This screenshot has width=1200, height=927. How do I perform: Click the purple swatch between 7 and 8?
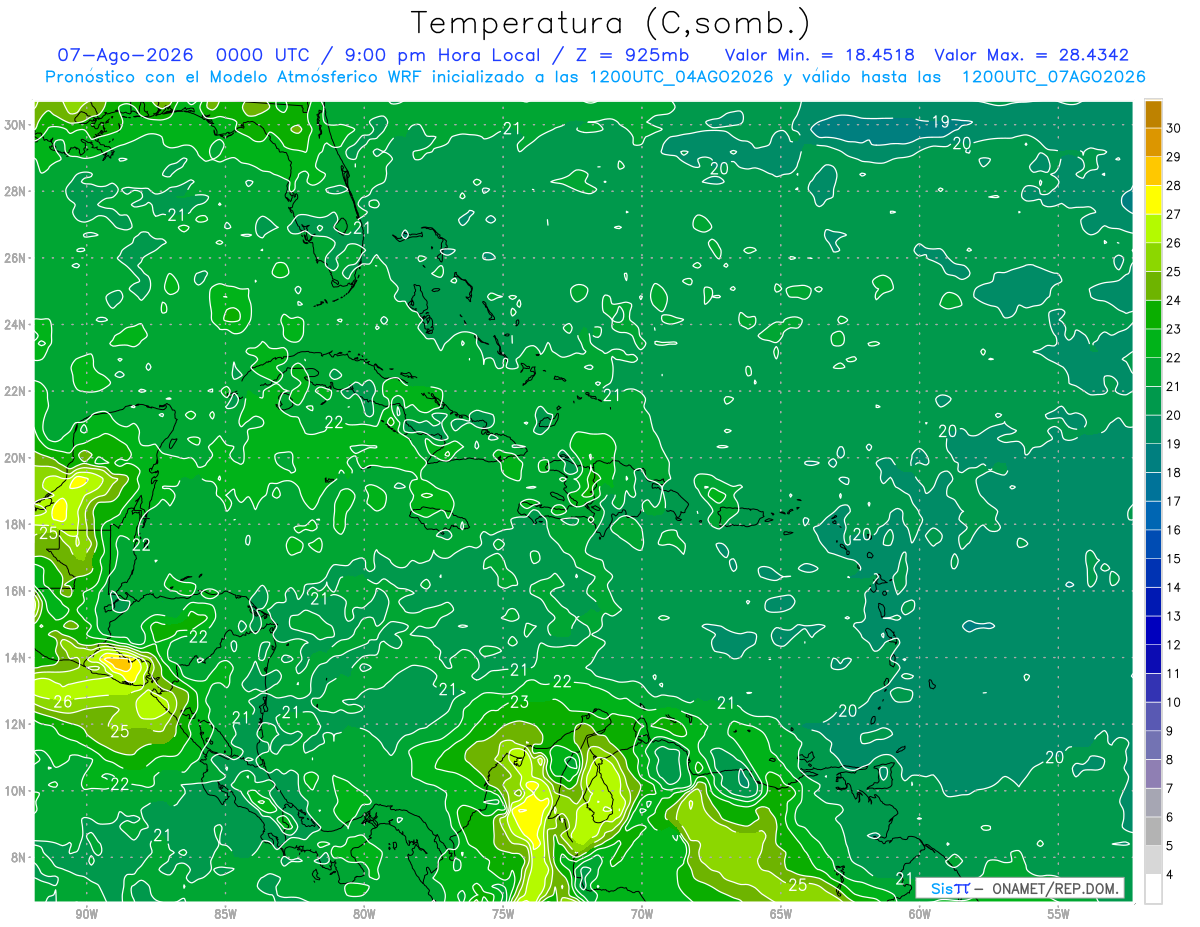(1153, 774)
